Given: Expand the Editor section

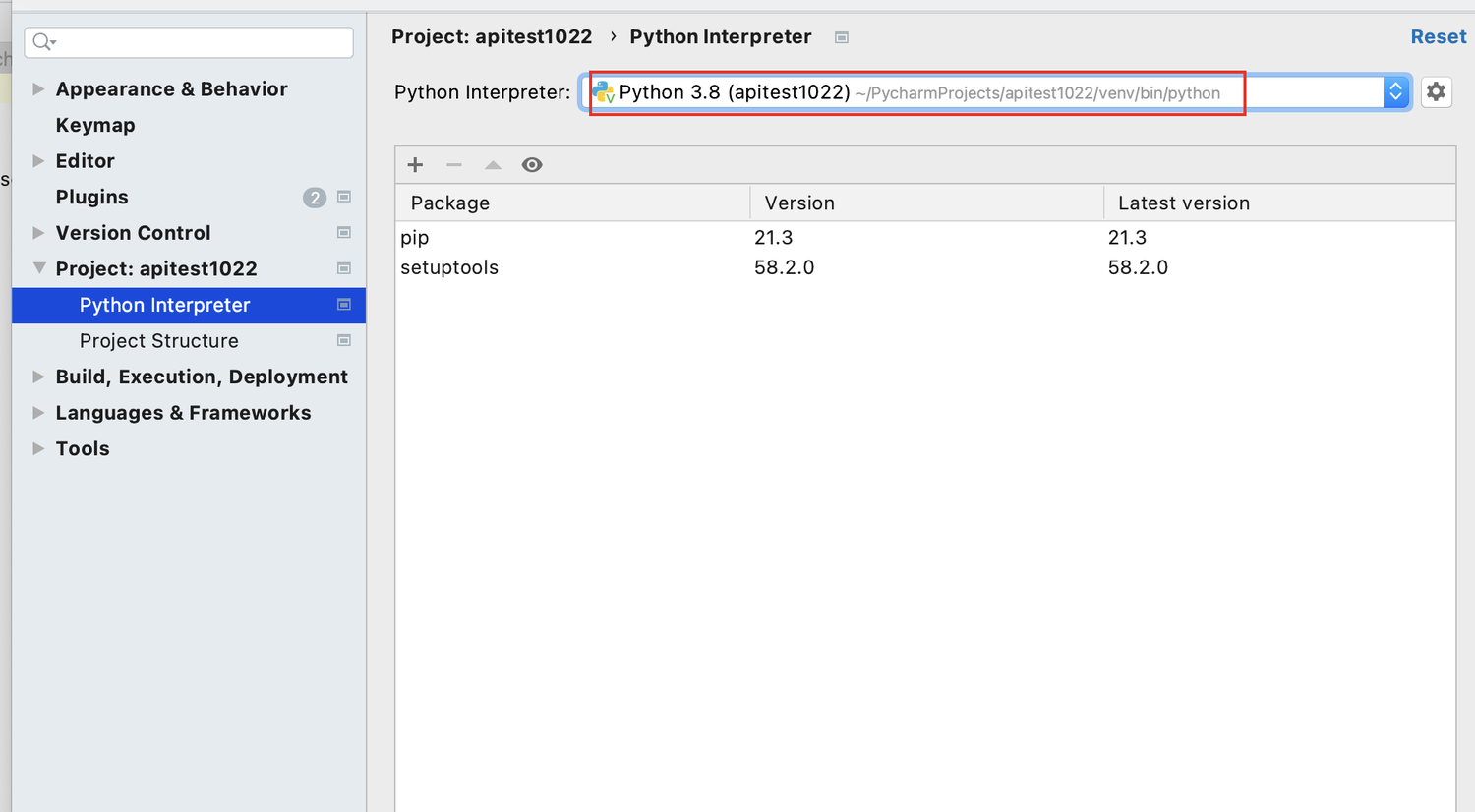Looking at the screenshot, I should pos(38,160).
